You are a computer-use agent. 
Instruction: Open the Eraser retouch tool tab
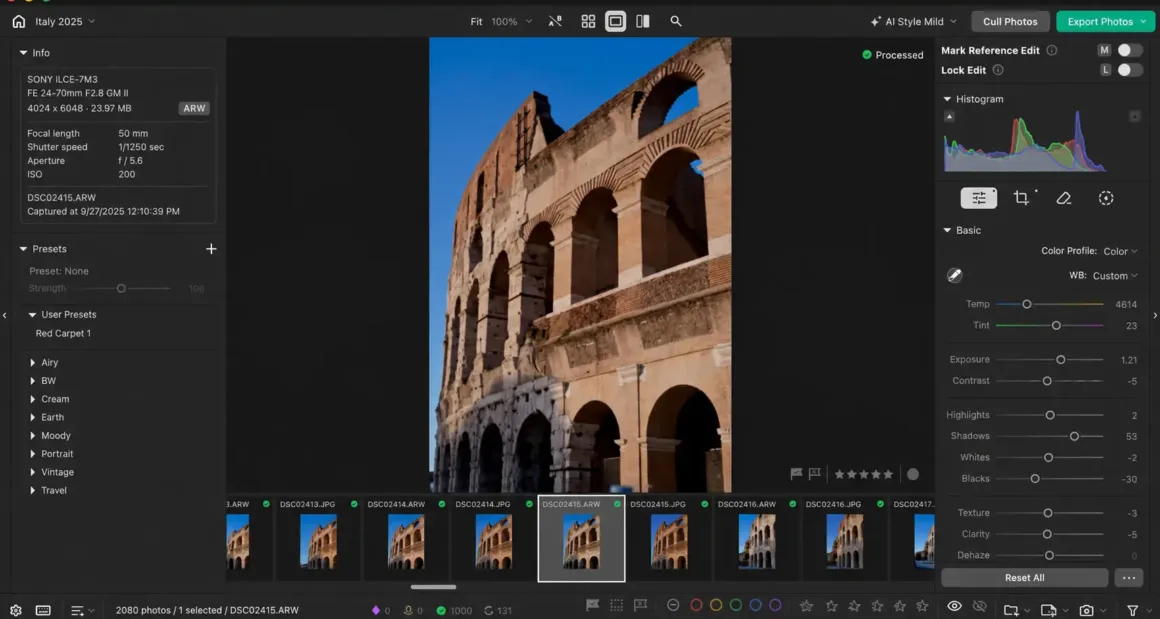(x=1064, y=197)
